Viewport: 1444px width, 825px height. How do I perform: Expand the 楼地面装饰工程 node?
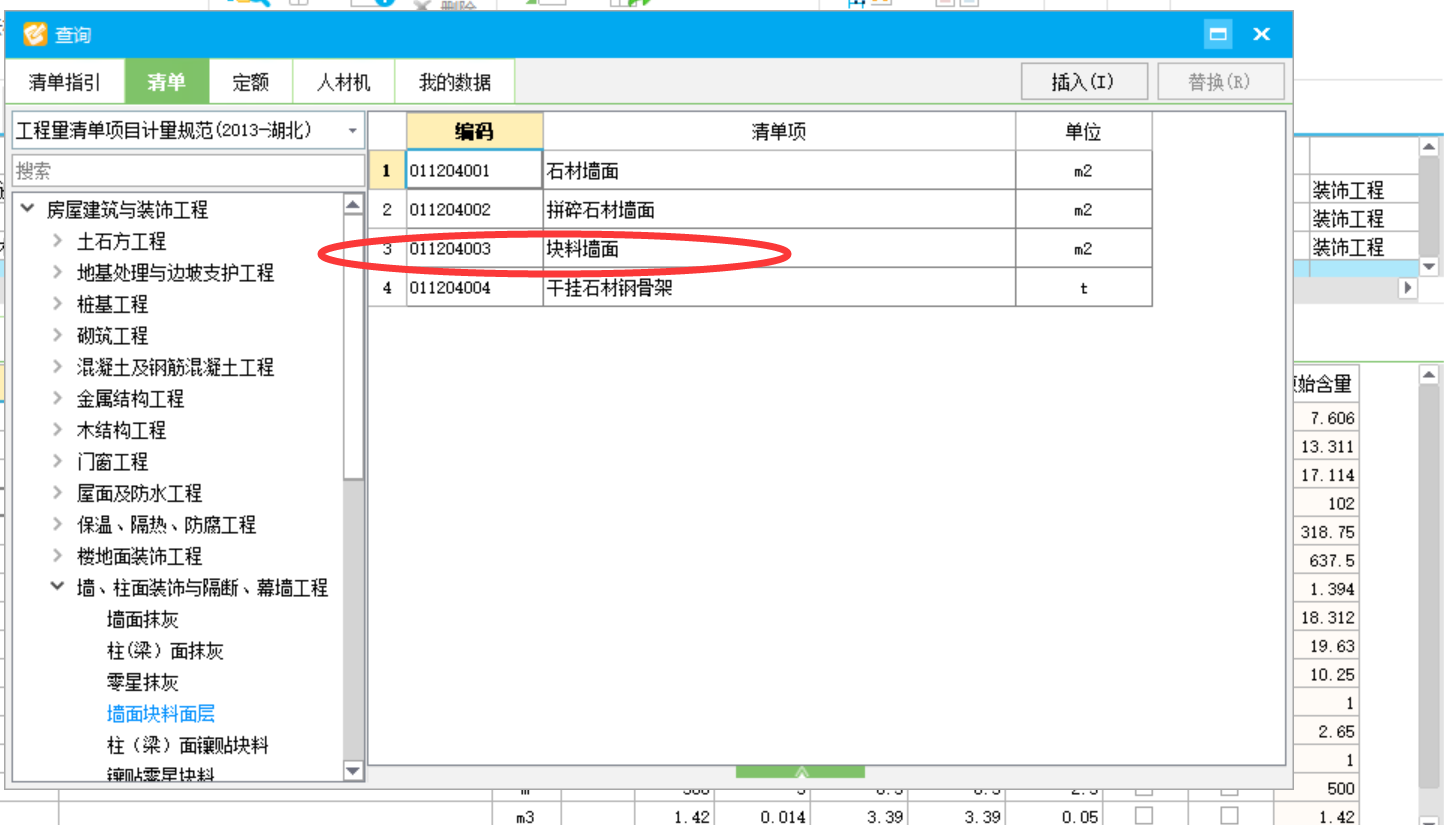click(x=57, y=556)
